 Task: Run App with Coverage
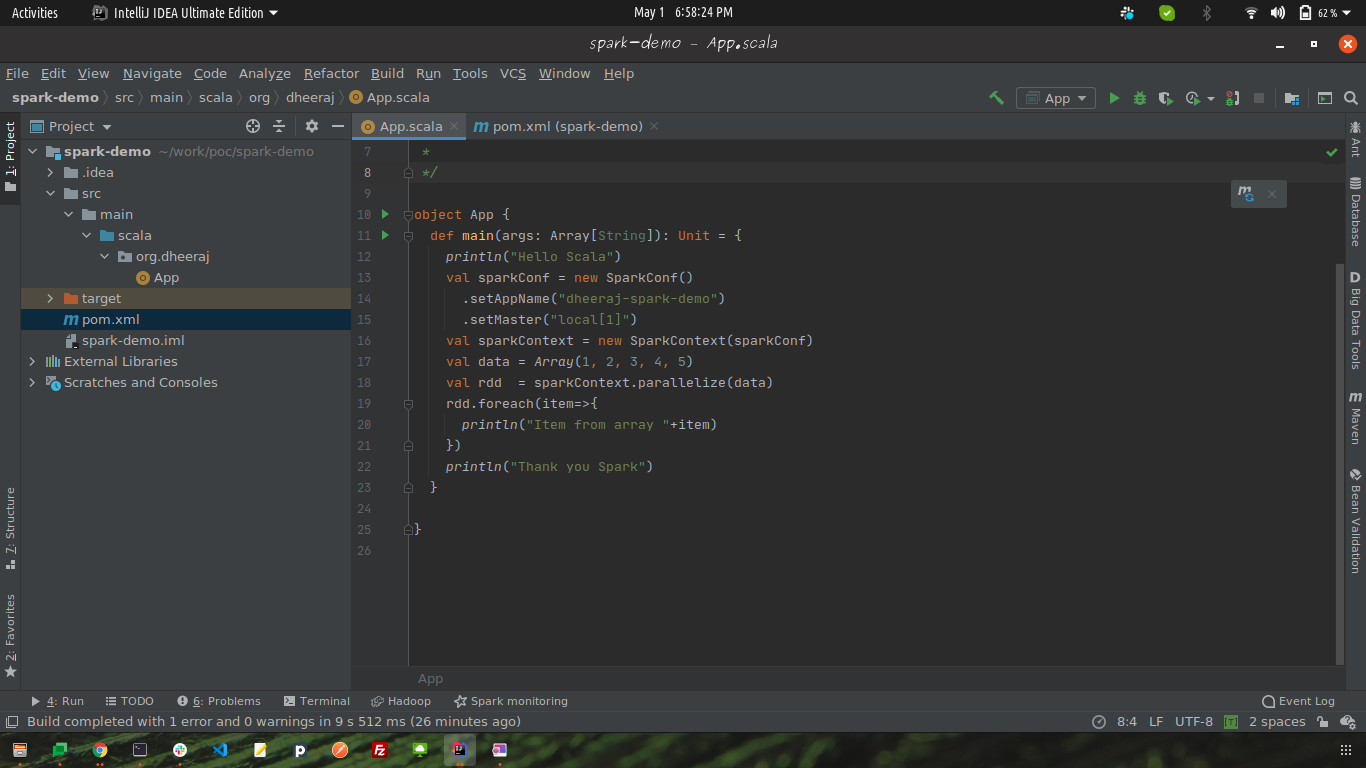click(1164, 98)
